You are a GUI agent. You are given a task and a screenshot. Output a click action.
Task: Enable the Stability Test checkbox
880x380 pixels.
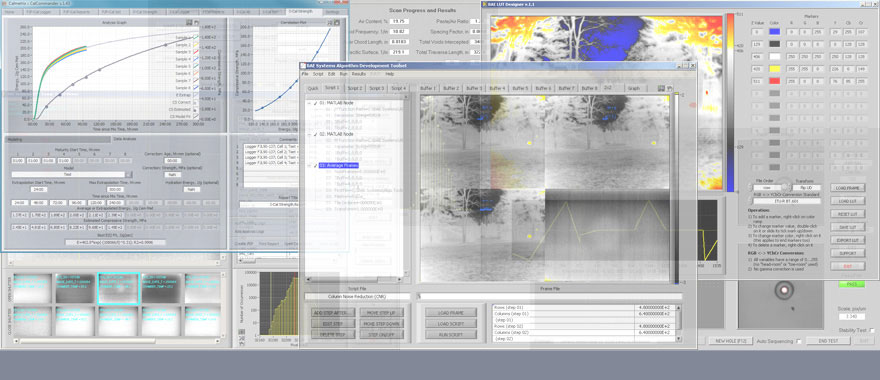[872, 331]
